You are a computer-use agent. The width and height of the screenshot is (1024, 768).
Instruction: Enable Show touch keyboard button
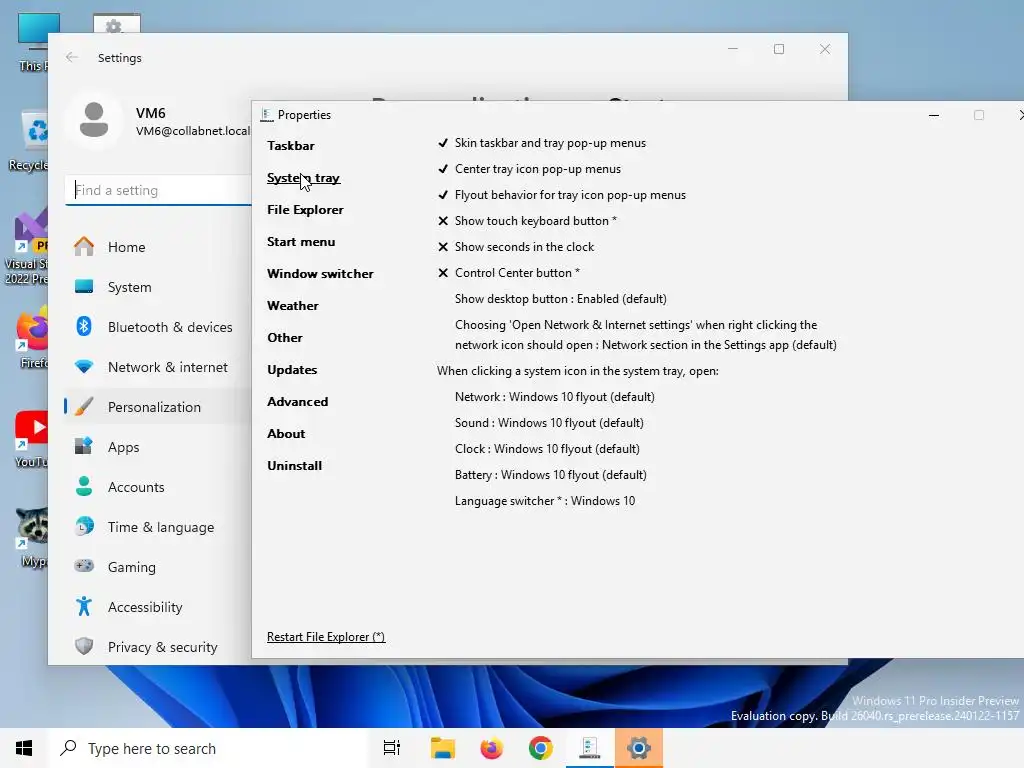tap(527, 221)
